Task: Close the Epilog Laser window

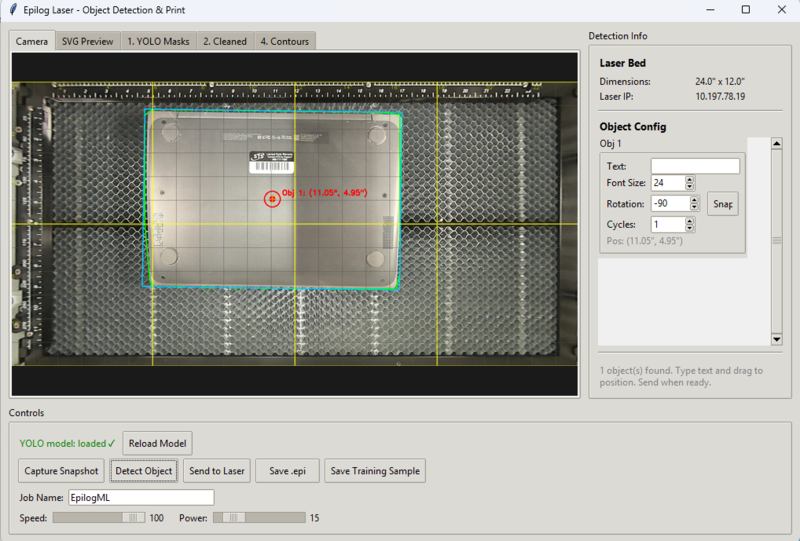Action: [782, 10]
